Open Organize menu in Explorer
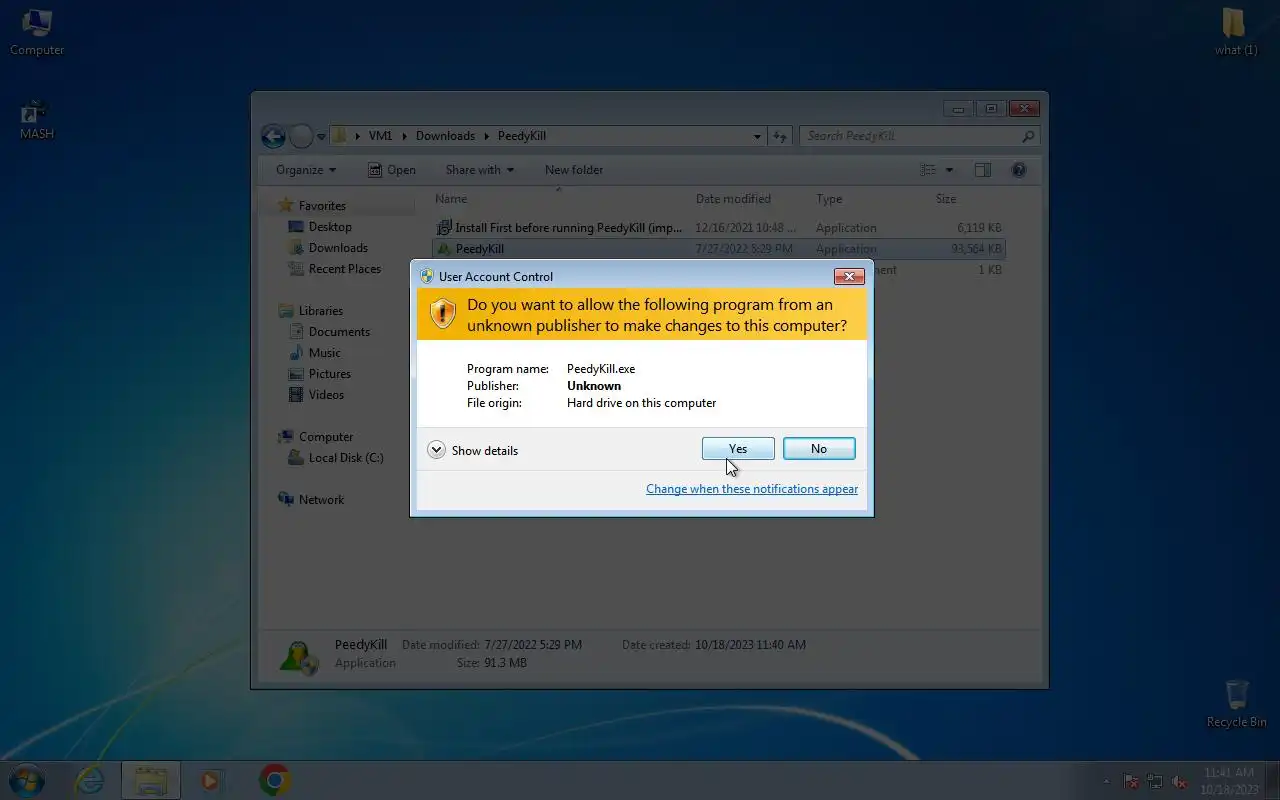 click(306, 170)
